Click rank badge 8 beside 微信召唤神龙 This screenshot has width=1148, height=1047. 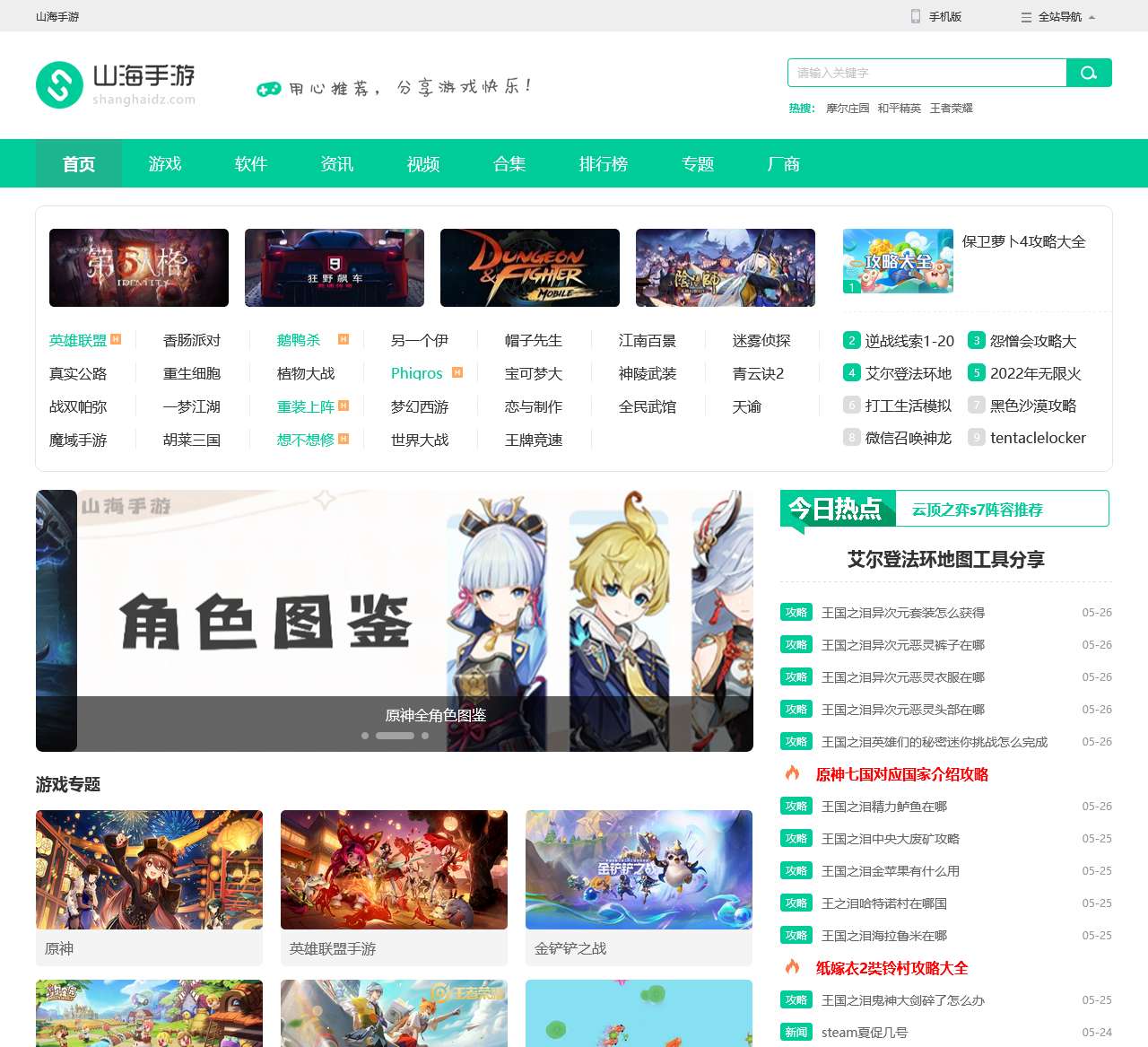point(852,437)
